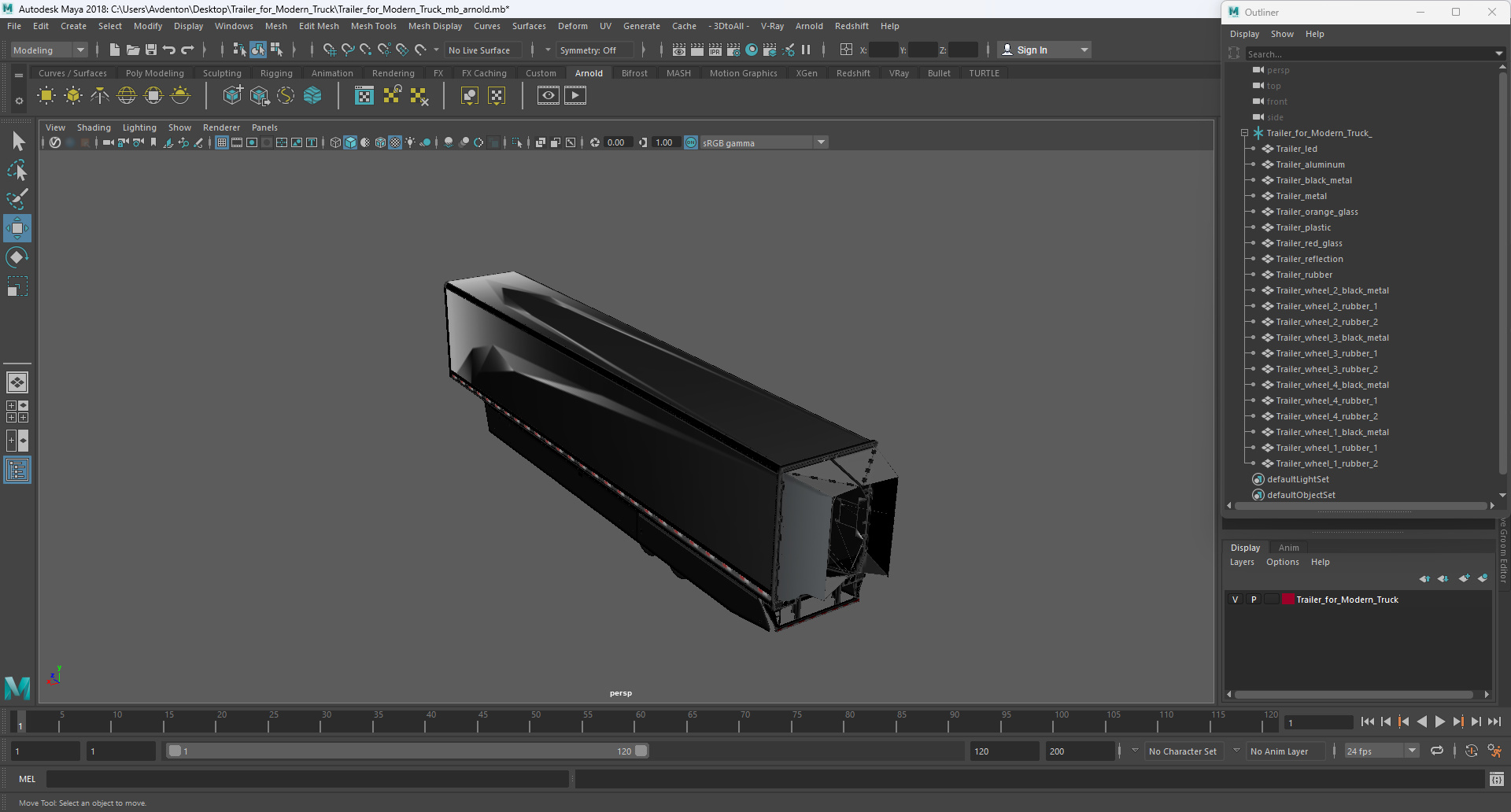
Task: Click the Arnold curve collector icon
Action: click(286, 96)
